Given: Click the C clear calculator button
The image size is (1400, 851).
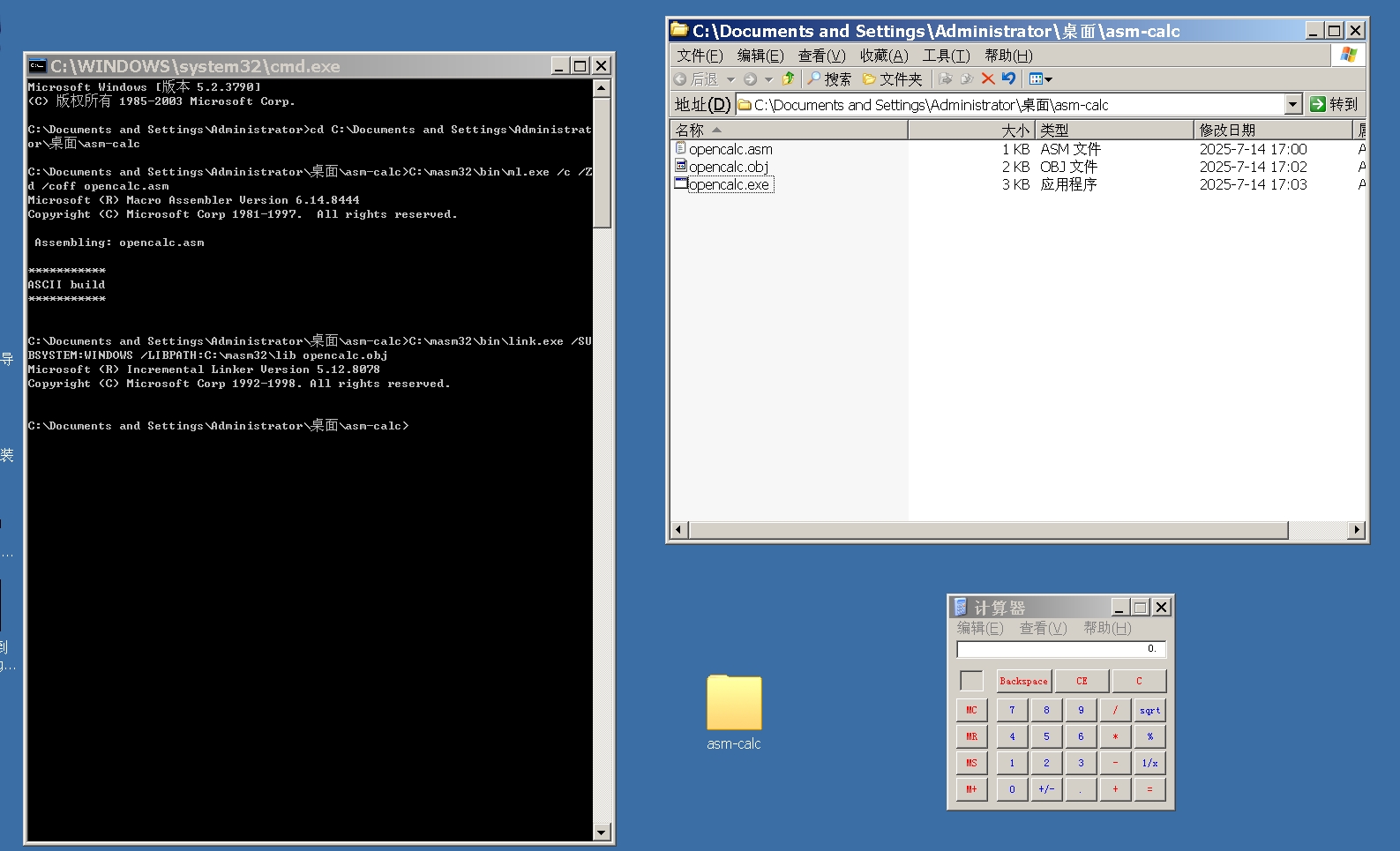Looking at the screenshot, I should [x=1139, y=681].
